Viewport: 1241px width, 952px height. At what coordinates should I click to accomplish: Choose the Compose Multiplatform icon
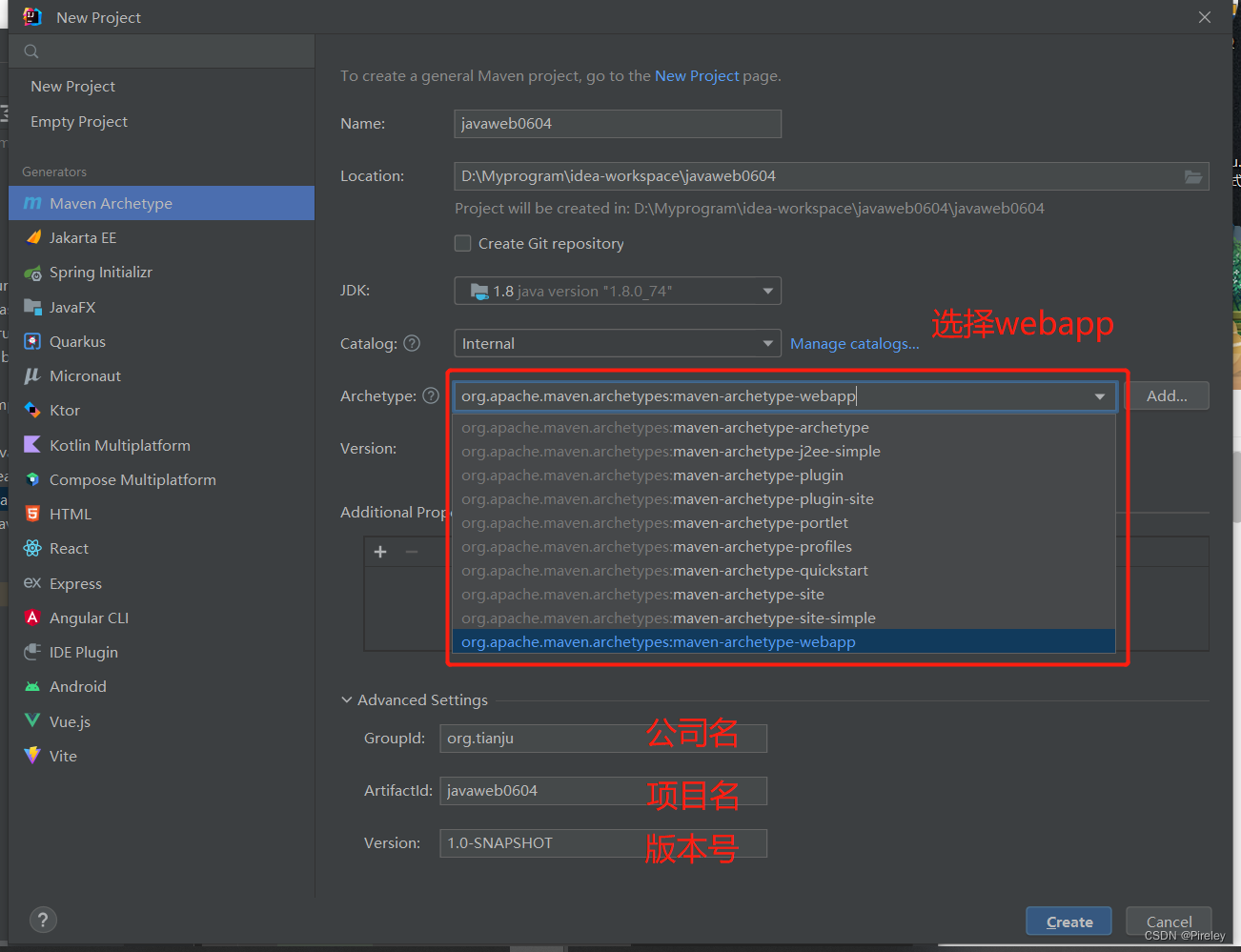coord(32,479)
